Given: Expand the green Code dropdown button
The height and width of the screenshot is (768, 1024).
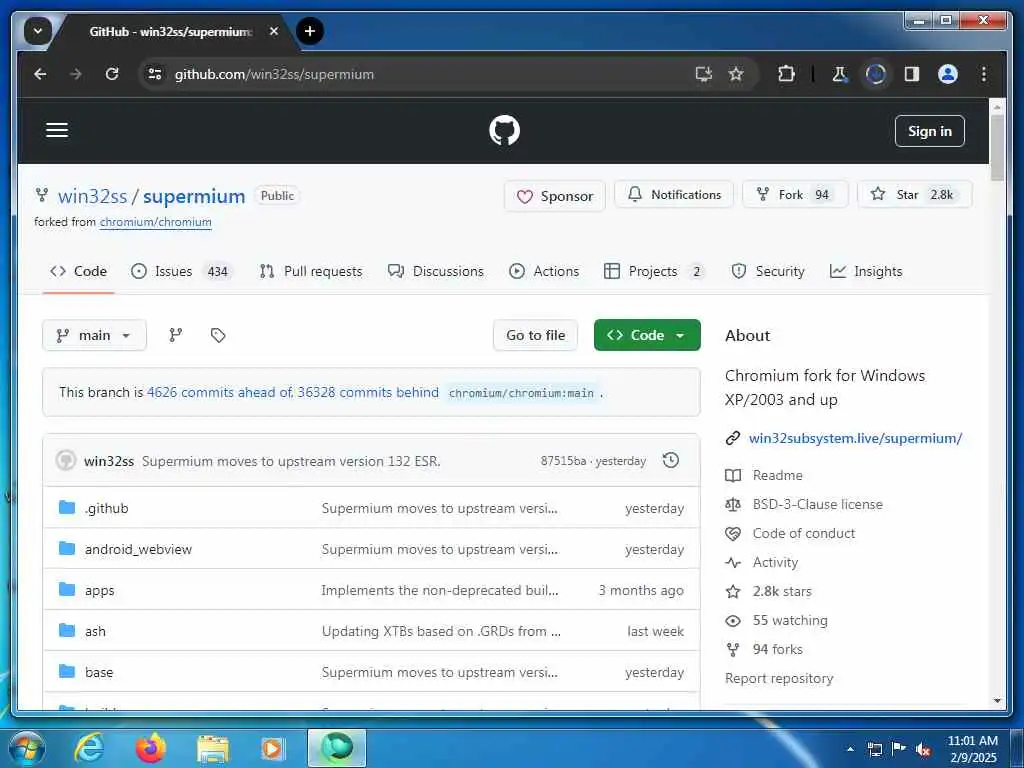Looking at the screenshot, I should click(647, 335).
